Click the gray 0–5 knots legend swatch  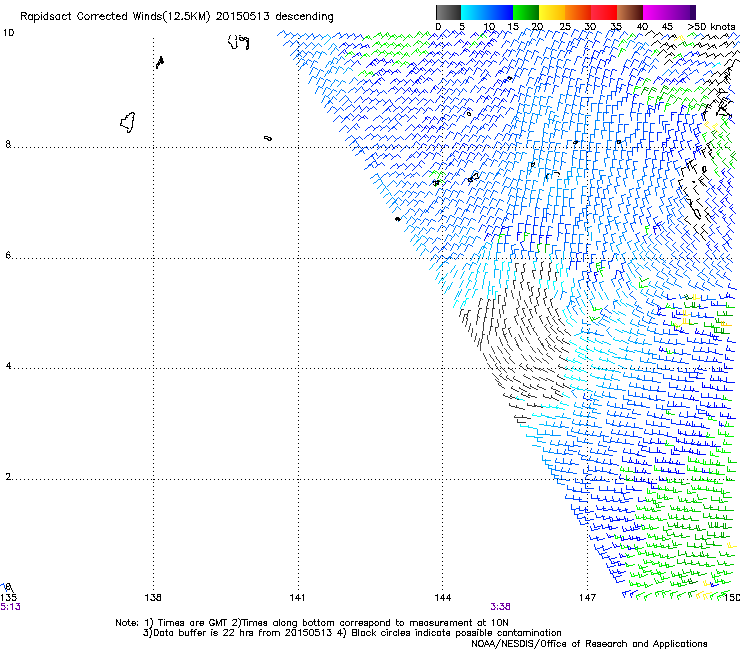tap(448, 12)
